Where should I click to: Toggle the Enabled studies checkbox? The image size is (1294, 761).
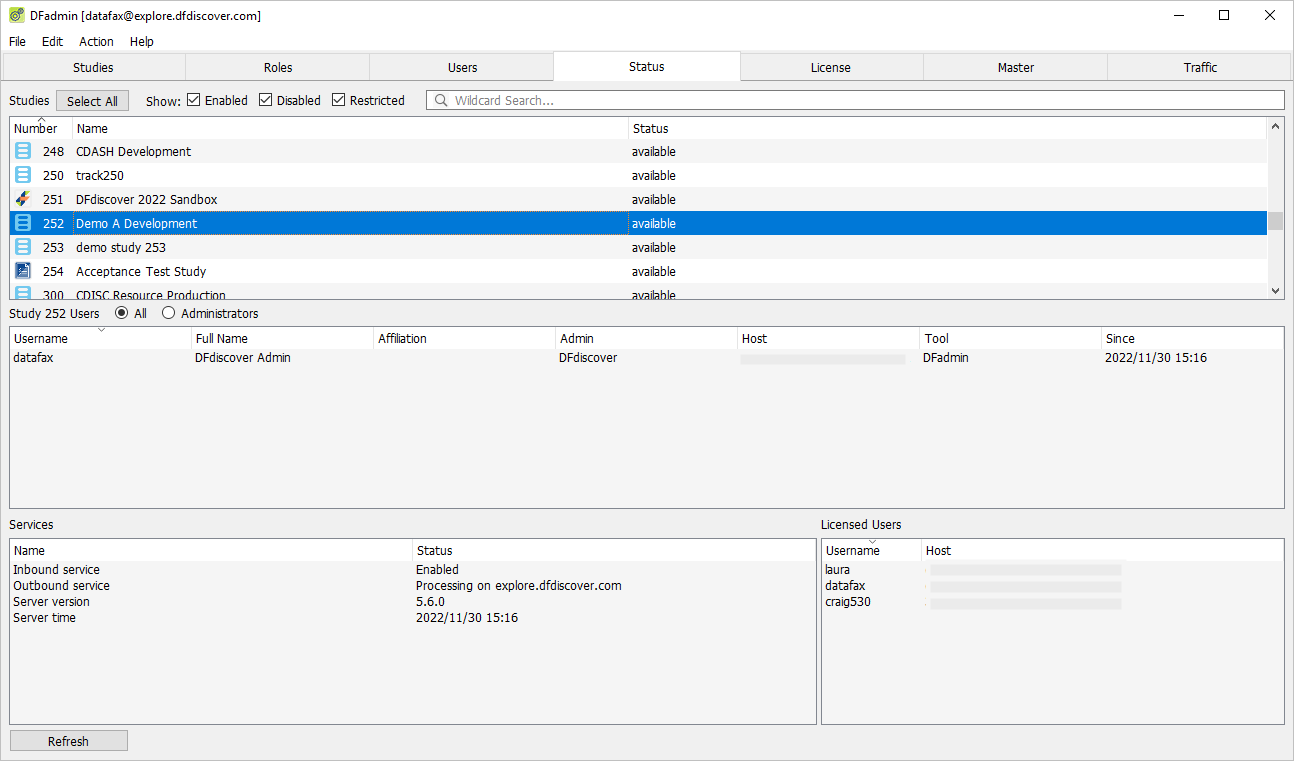tap(194, 100)
